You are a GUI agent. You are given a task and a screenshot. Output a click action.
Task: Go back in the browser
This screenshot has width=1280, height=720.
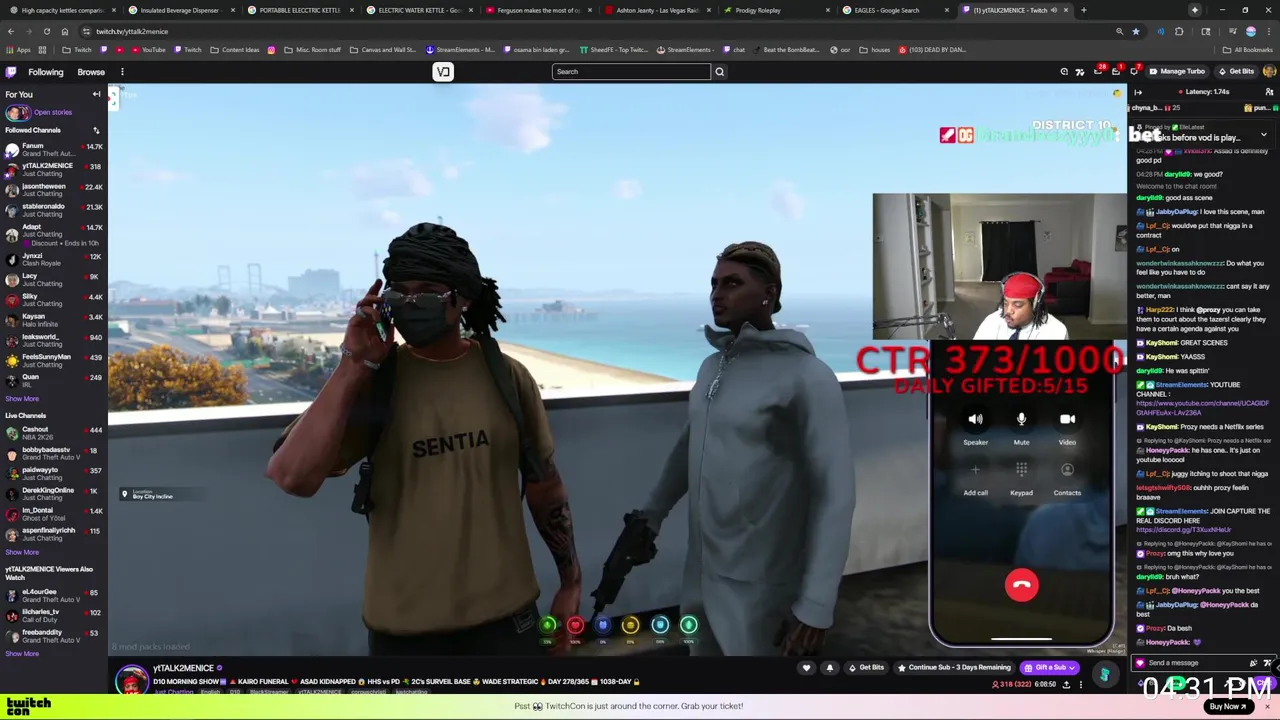10,31
